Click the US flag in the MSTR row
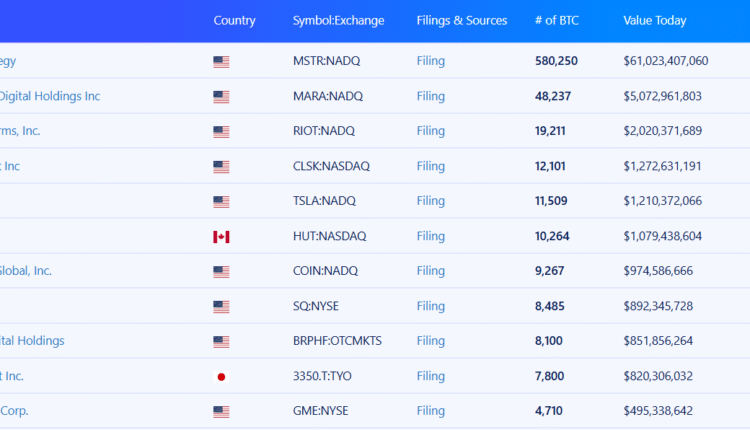The width and height of the screenshot is (750, 430). 221,62
